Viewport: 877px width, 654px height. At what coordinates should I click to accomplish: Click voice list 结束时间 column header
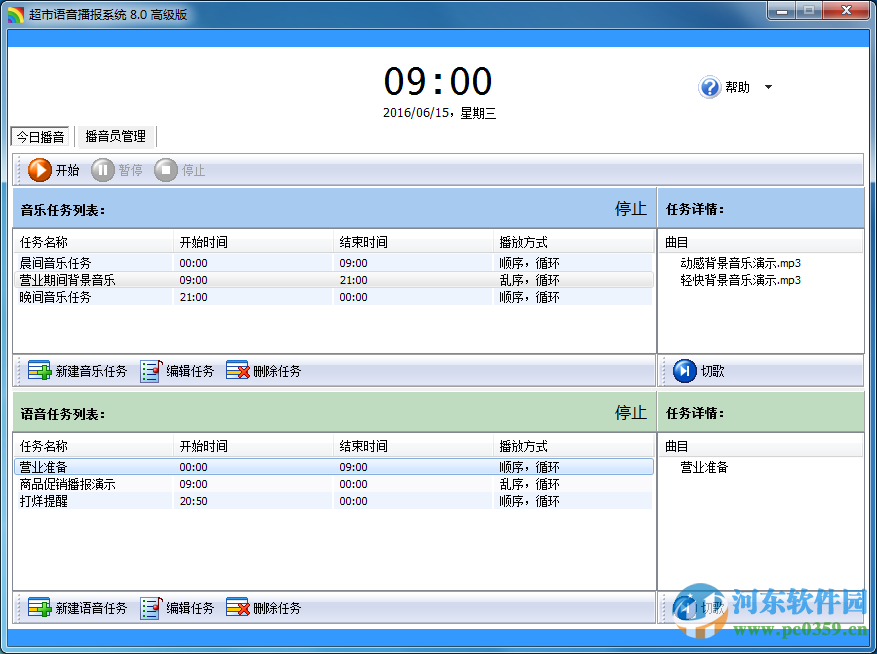point(413,446)
